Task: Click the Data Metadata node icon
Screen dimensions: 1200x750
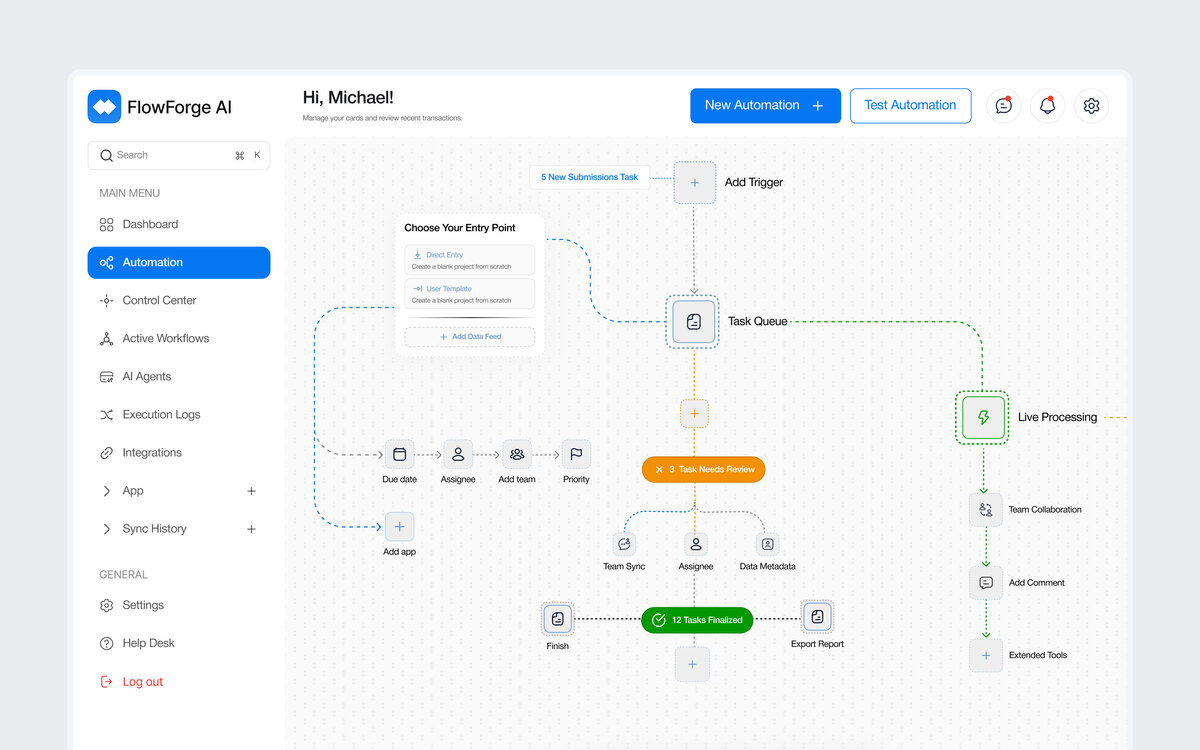Action: 767,544
